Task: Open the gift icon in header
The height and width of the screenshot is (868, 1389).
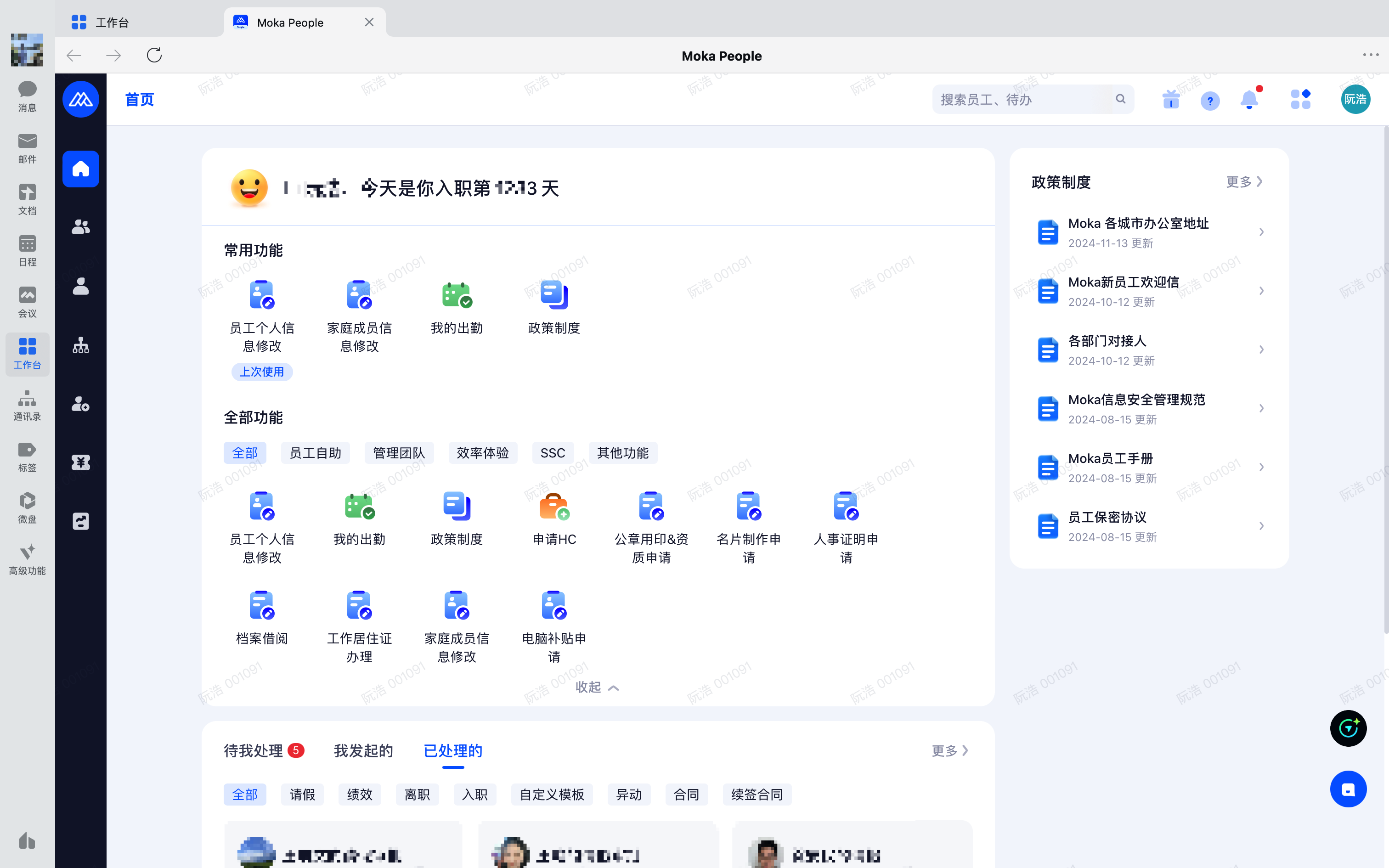Action: pos(1170,100)
